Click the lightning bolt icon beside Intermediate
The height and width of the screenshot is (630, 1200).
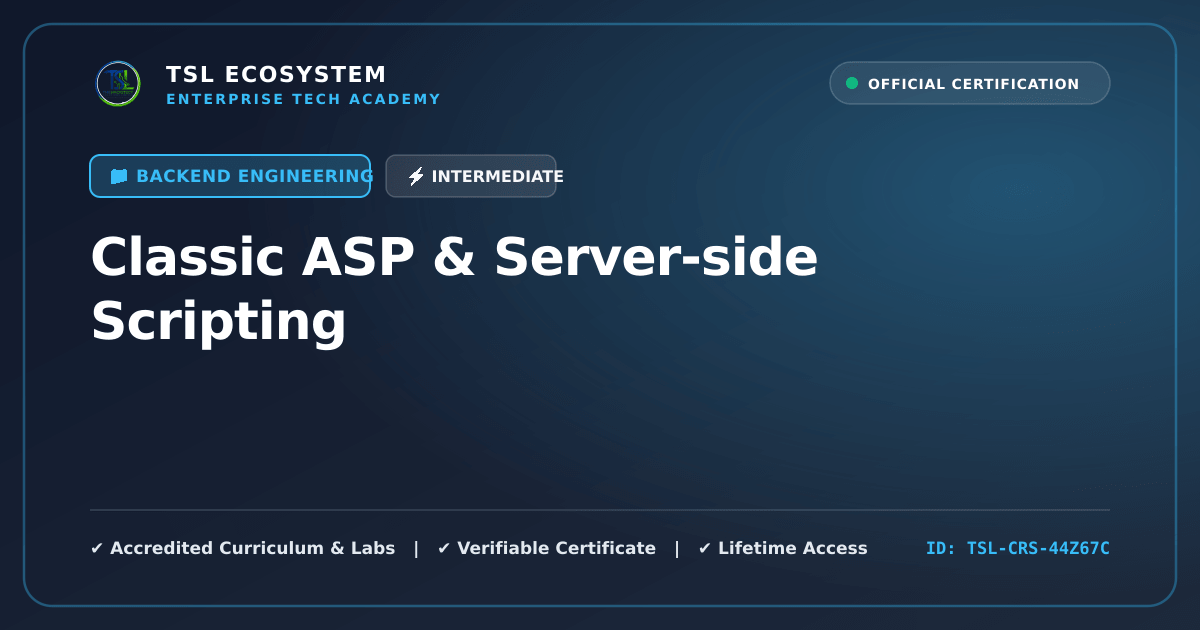point(416,176)
